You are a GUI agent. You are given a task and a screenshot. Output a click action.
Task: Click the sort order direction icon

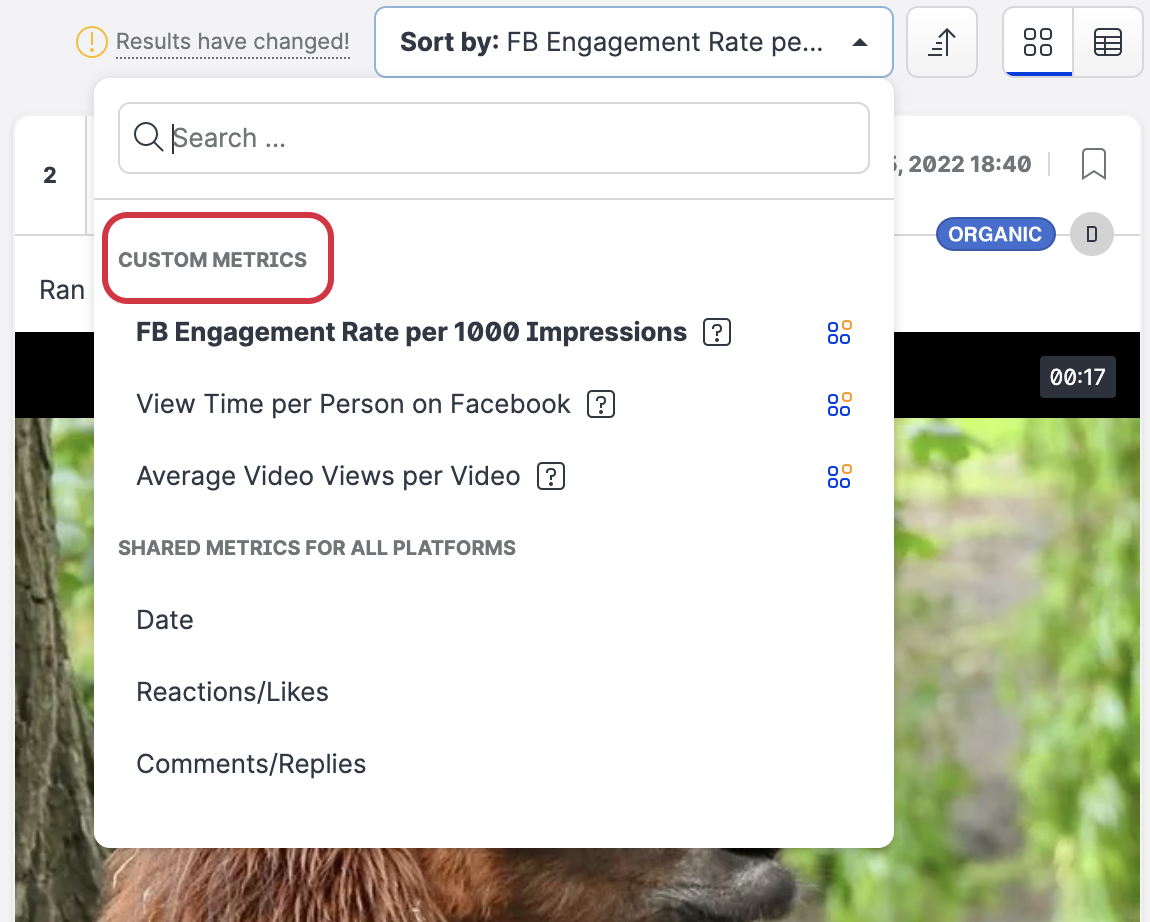(941, 42)
